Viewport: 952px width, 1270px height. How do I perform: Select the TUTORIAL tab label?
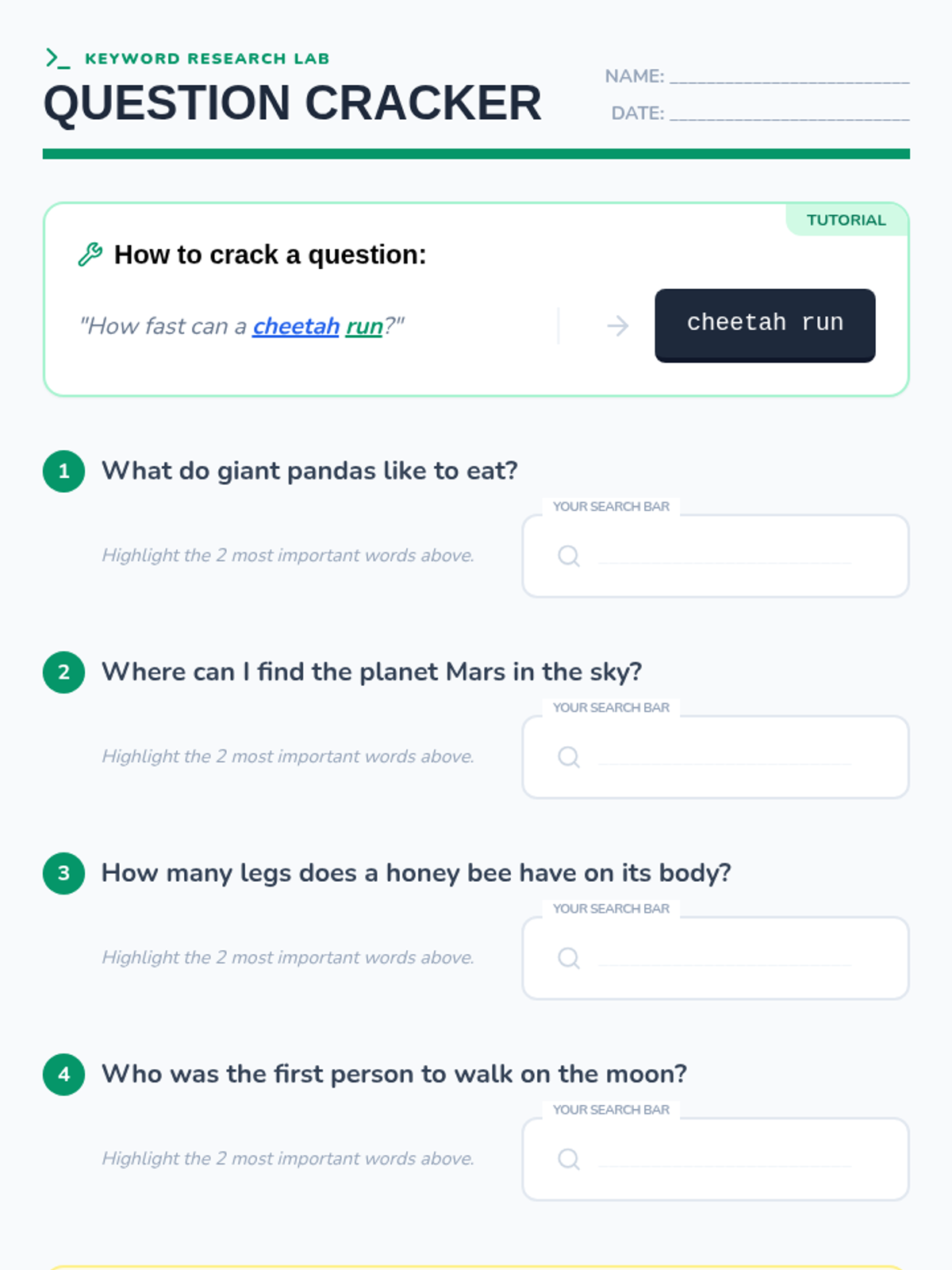pos(846,220)
